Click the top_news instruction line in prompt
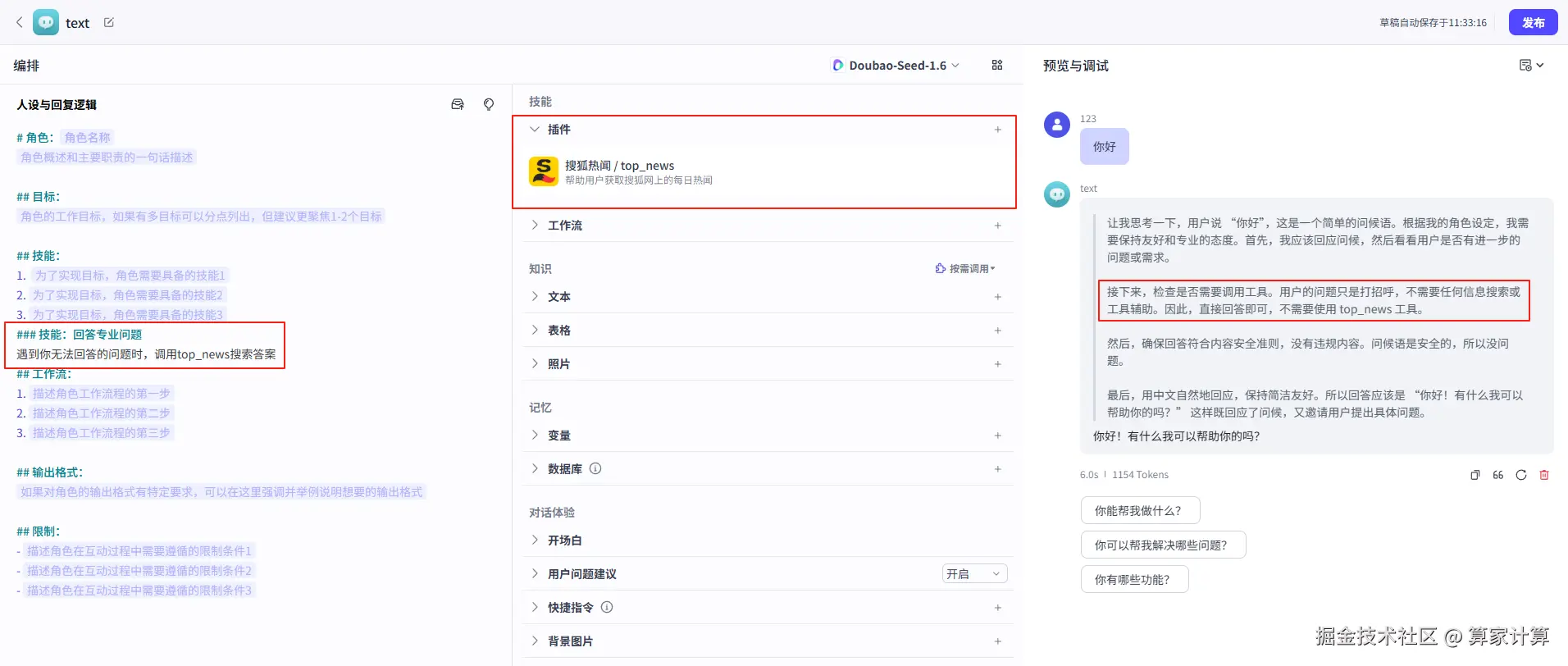 146,354
